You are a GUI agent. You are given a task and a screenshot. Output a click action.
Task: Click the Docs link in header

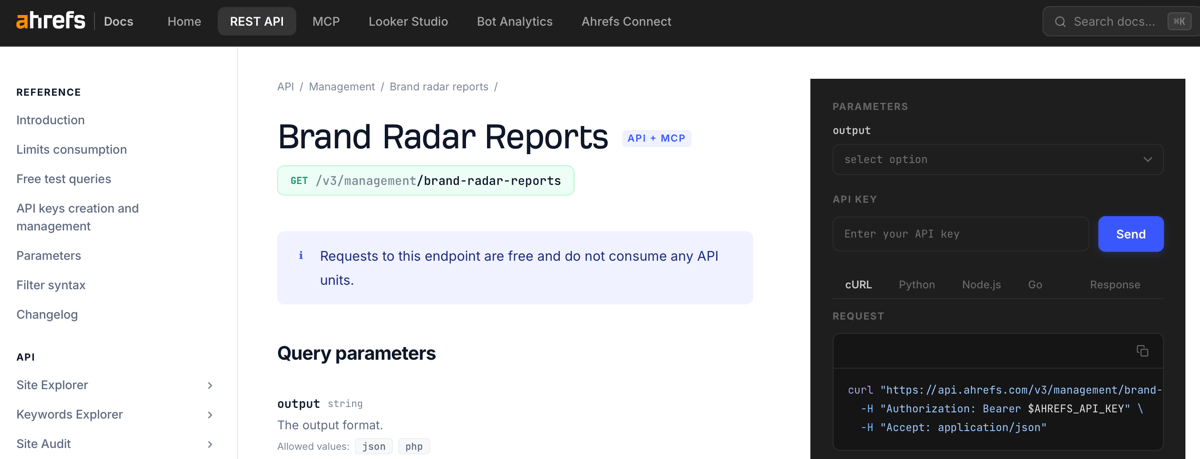point(118,21)
